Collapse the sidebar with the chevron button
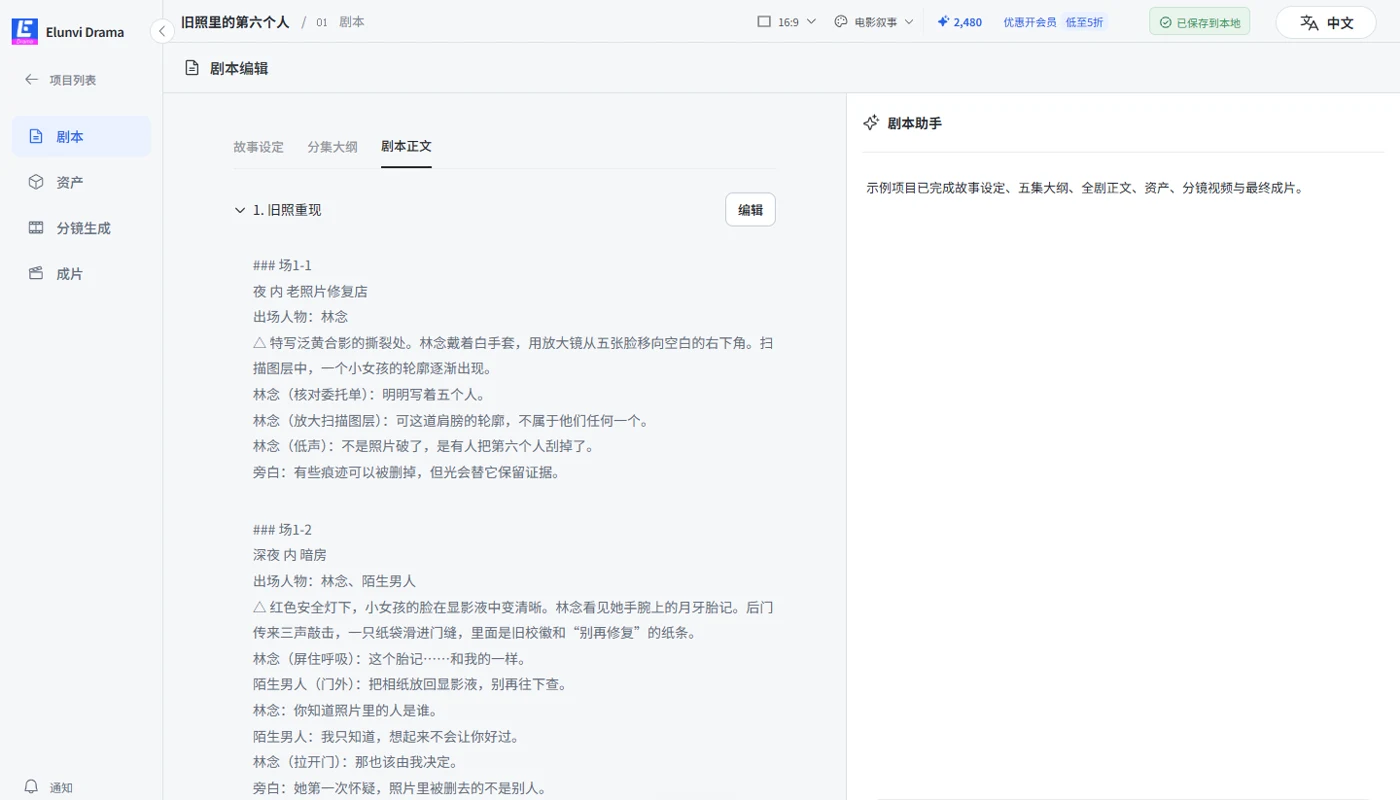 pos(162,31)
